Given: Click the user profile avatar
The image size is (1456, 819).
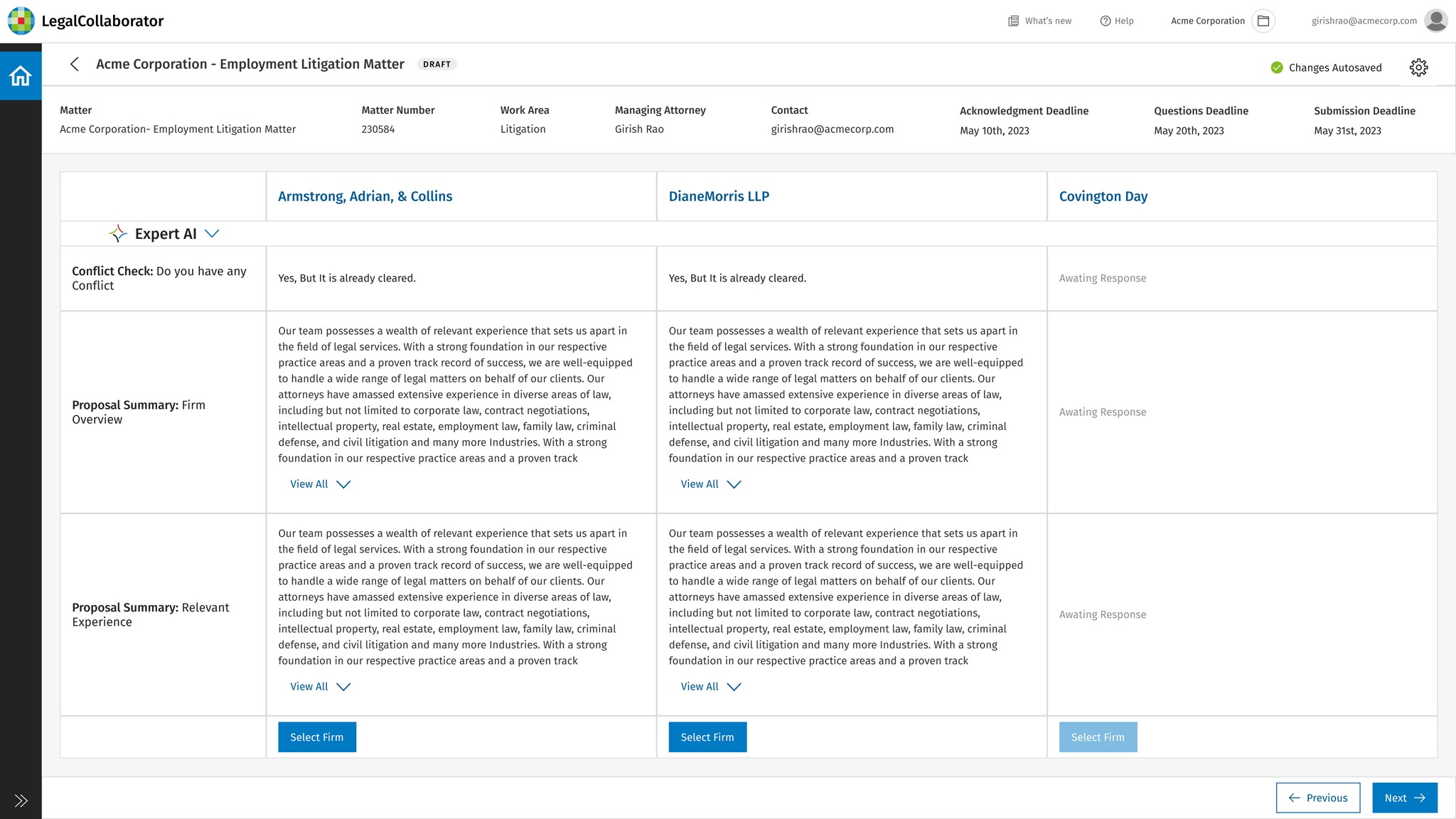Looking at the screenshot, I should point(1435,21).
